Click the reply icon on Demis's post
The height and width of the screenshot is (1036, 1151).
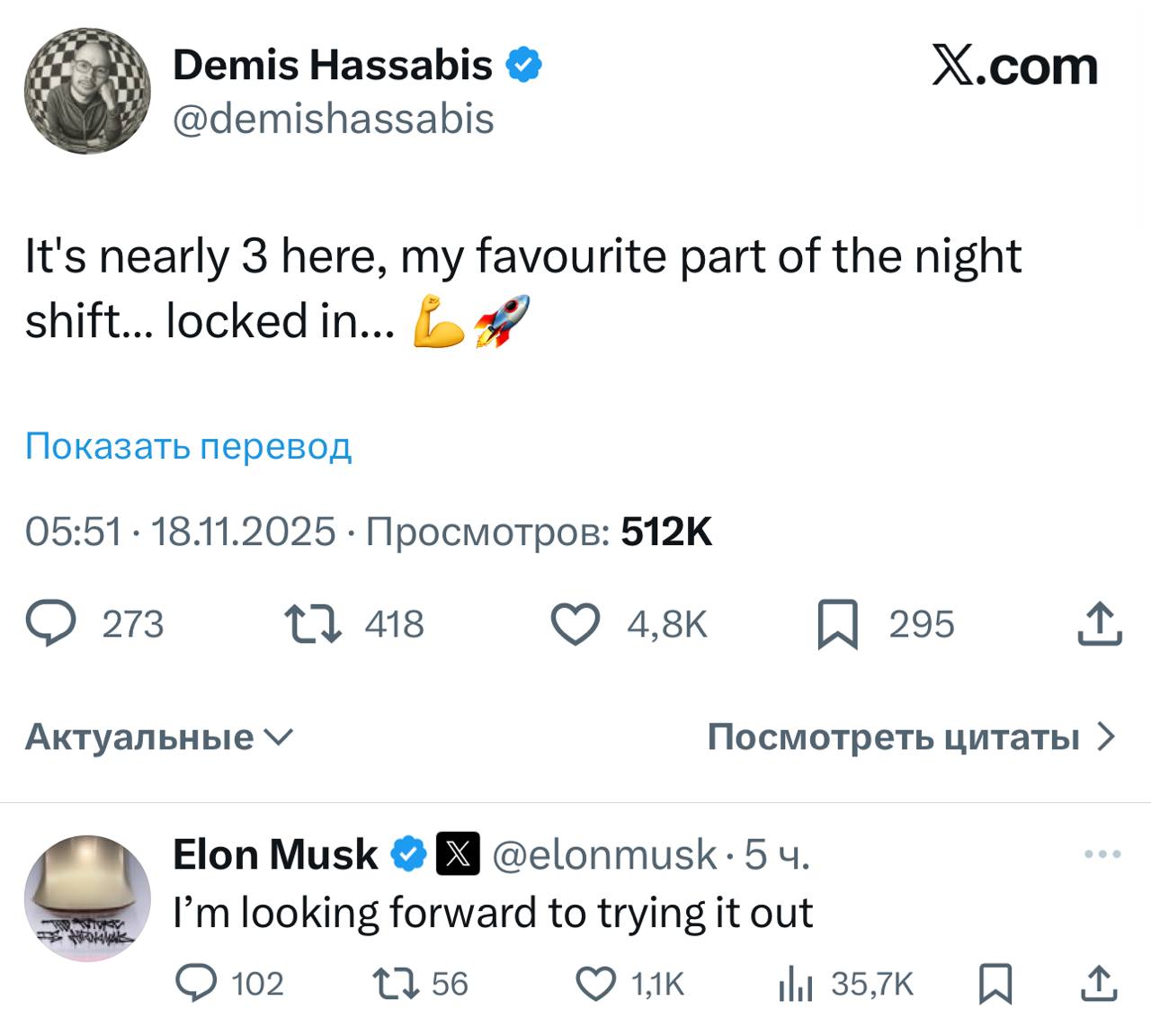50,624
